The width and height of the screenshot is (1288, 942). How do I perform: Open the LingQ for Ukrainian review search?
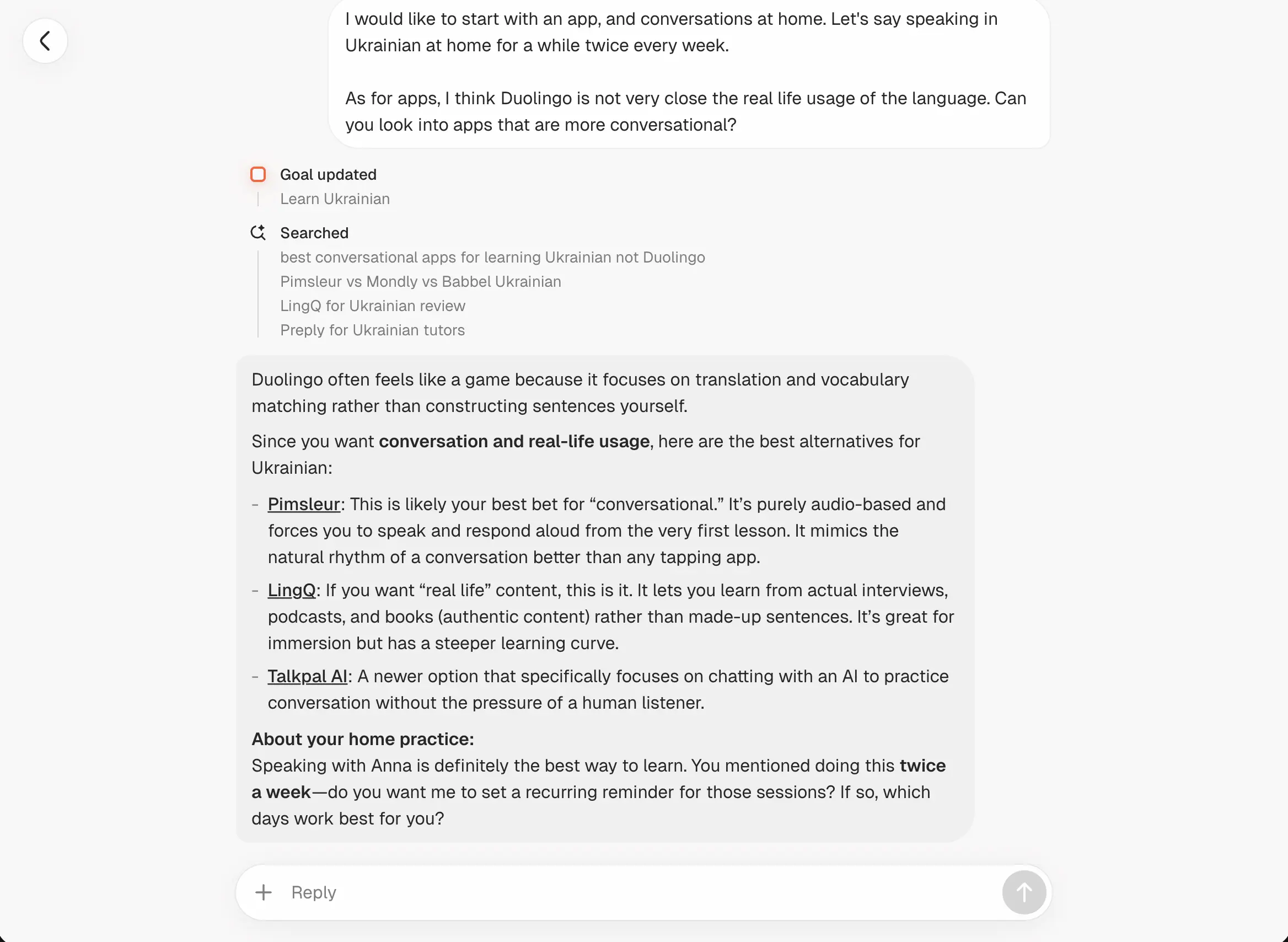click(x=372, y=306)
